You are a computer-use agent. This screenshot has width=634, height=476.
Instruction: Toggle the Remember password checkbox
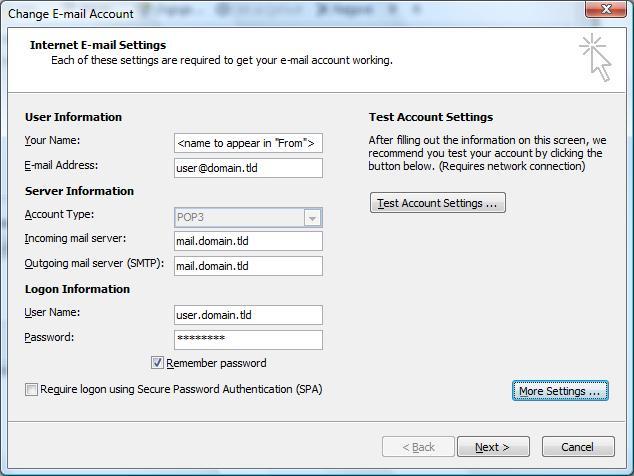pos(157,363)
